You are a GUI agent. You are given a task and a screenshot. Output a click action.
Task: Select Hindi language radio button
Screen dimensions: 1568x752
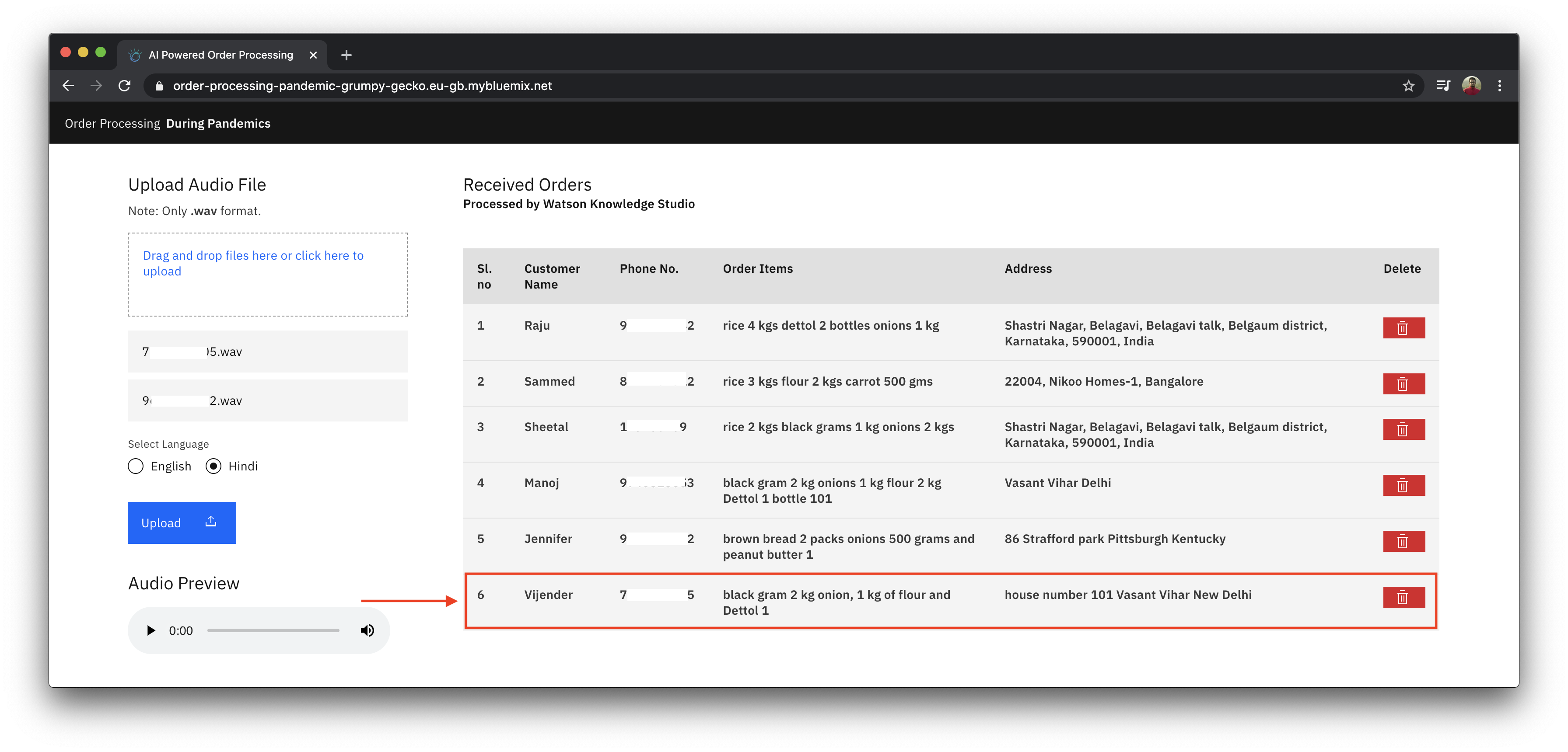coord(213,467)
